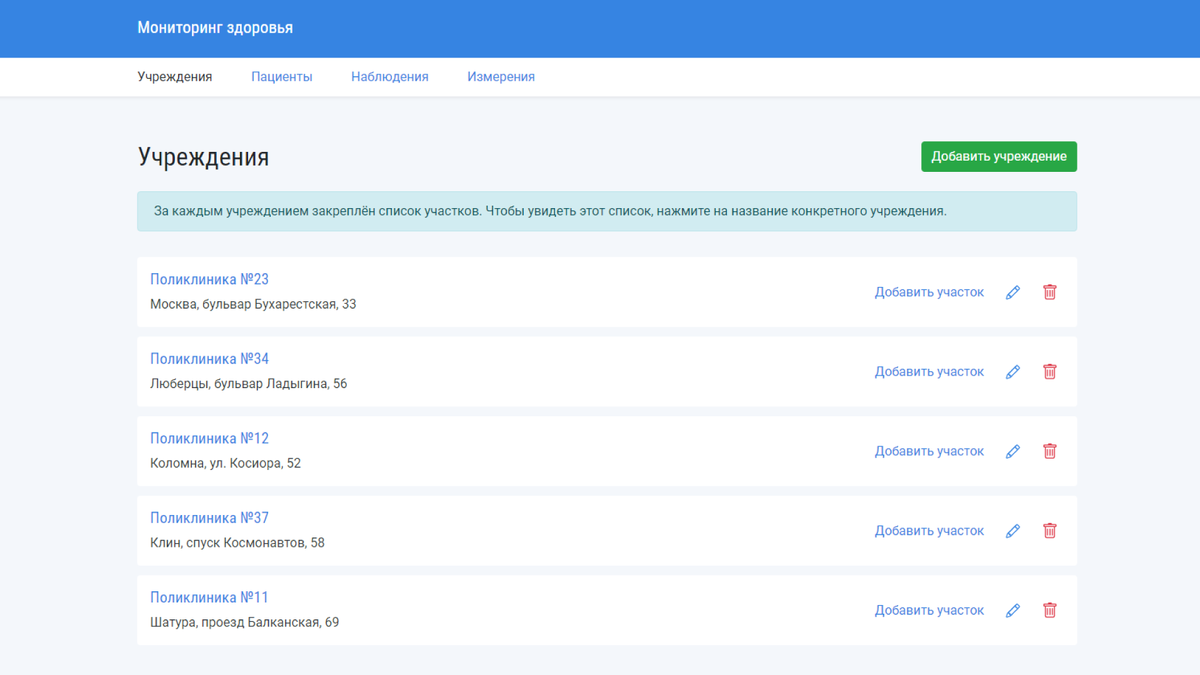Switch to the Пациенты tab
Screen dimensions: 1200x675
click(x=282, y=76)
